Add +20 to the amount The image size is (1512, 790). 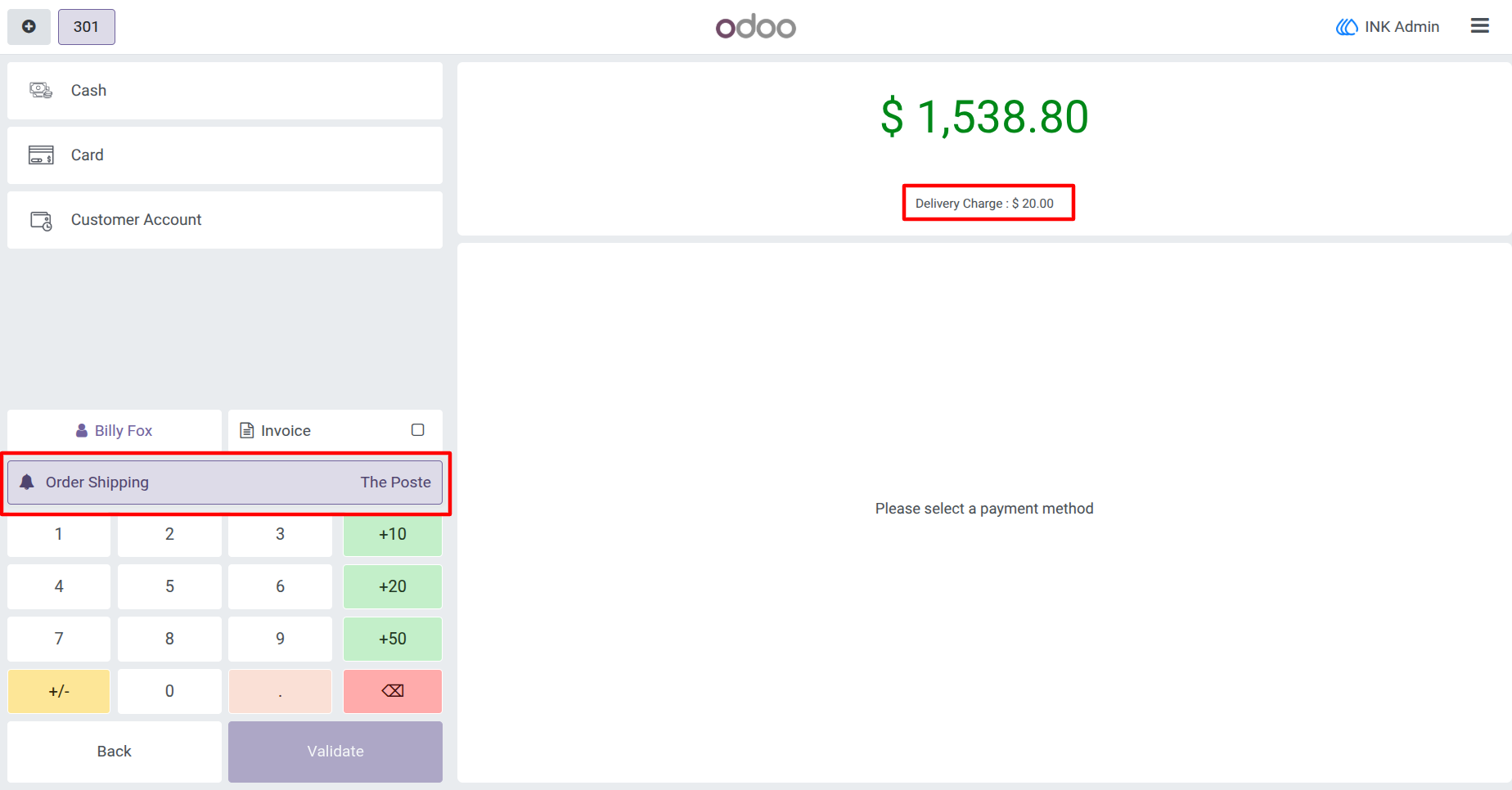(x=393, y=586)
